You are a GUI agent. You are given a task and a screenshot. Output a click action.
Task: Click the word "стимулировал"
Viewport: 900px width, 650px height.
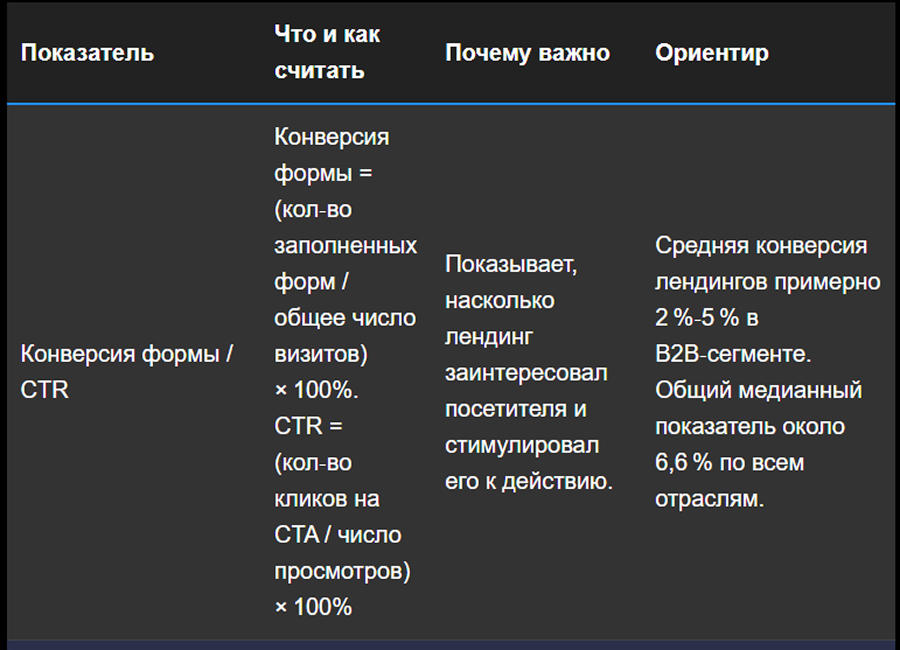point(522,444)
